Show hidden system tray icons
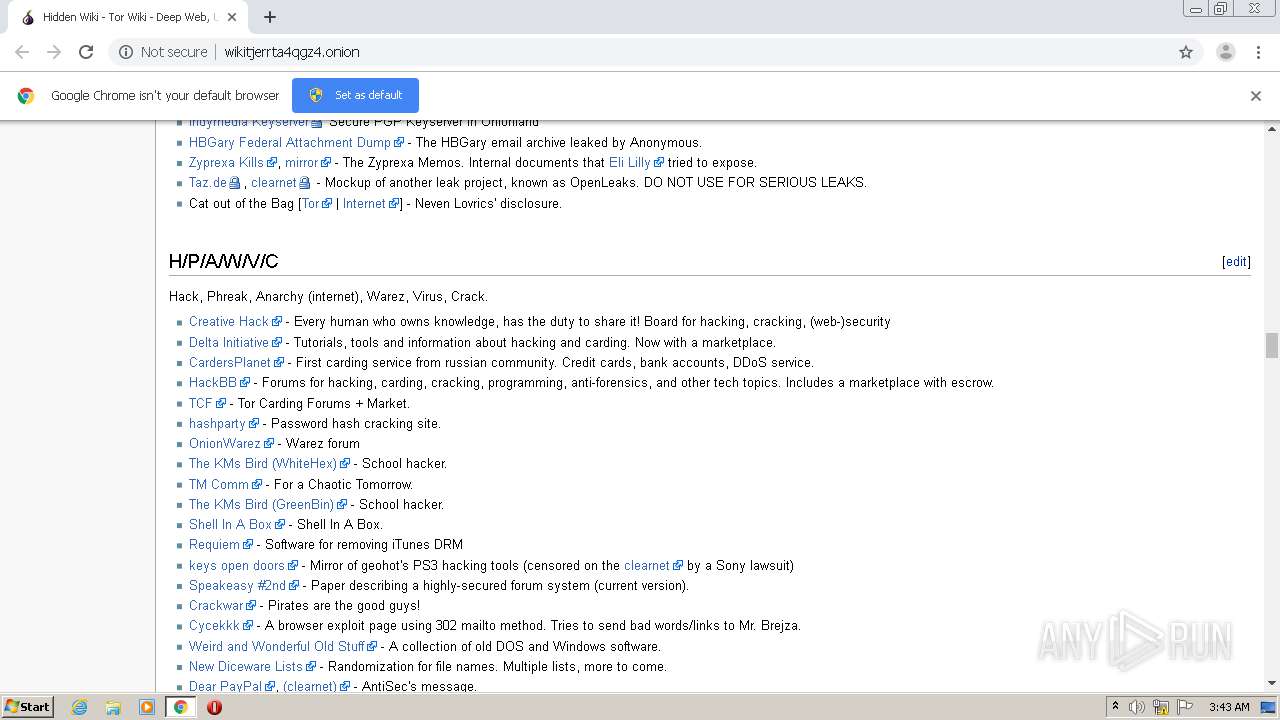This screenshot has height=720, width=1280. click(1115, 707)
